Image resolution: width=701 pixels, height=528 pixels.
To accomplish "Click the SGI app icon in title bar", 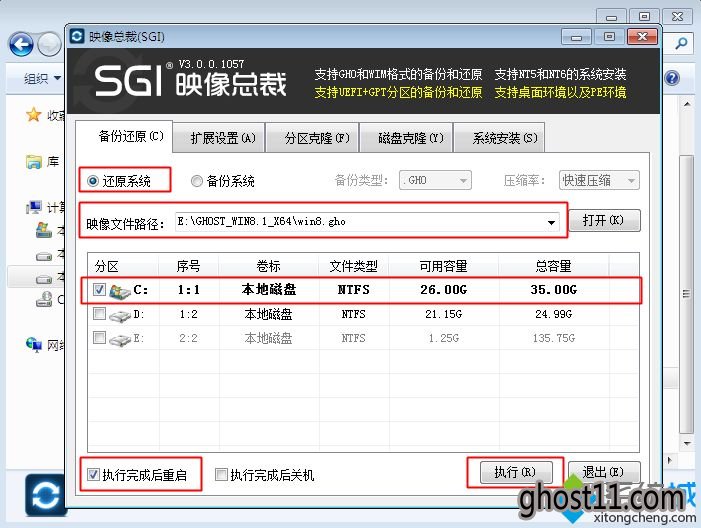I will (x=77, y=36).
